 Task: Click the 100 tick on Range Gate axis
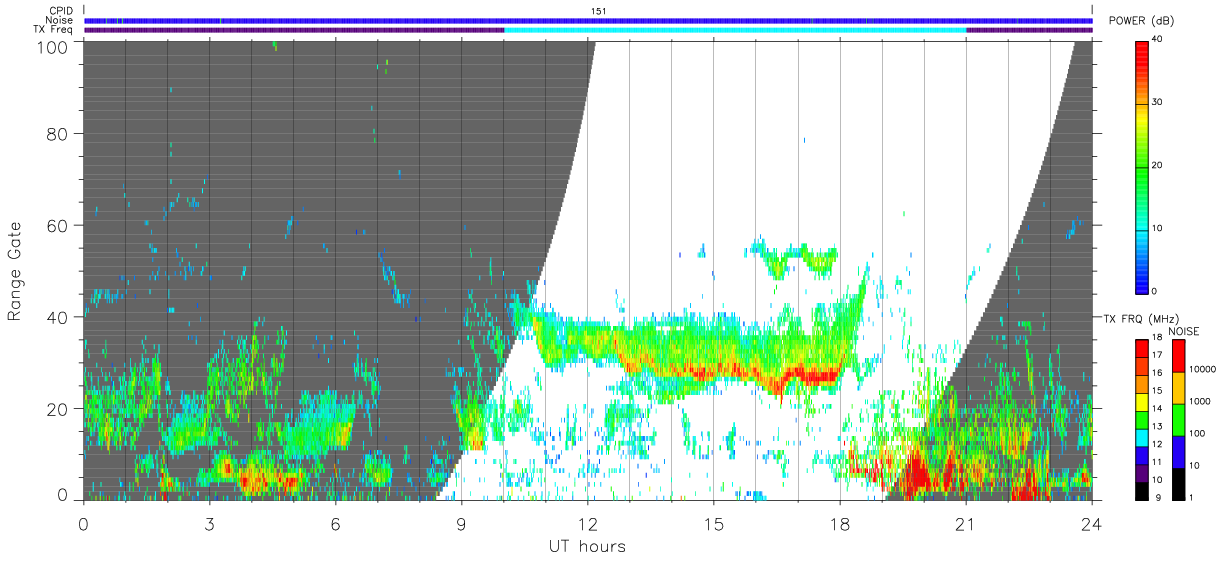point(53,46)
